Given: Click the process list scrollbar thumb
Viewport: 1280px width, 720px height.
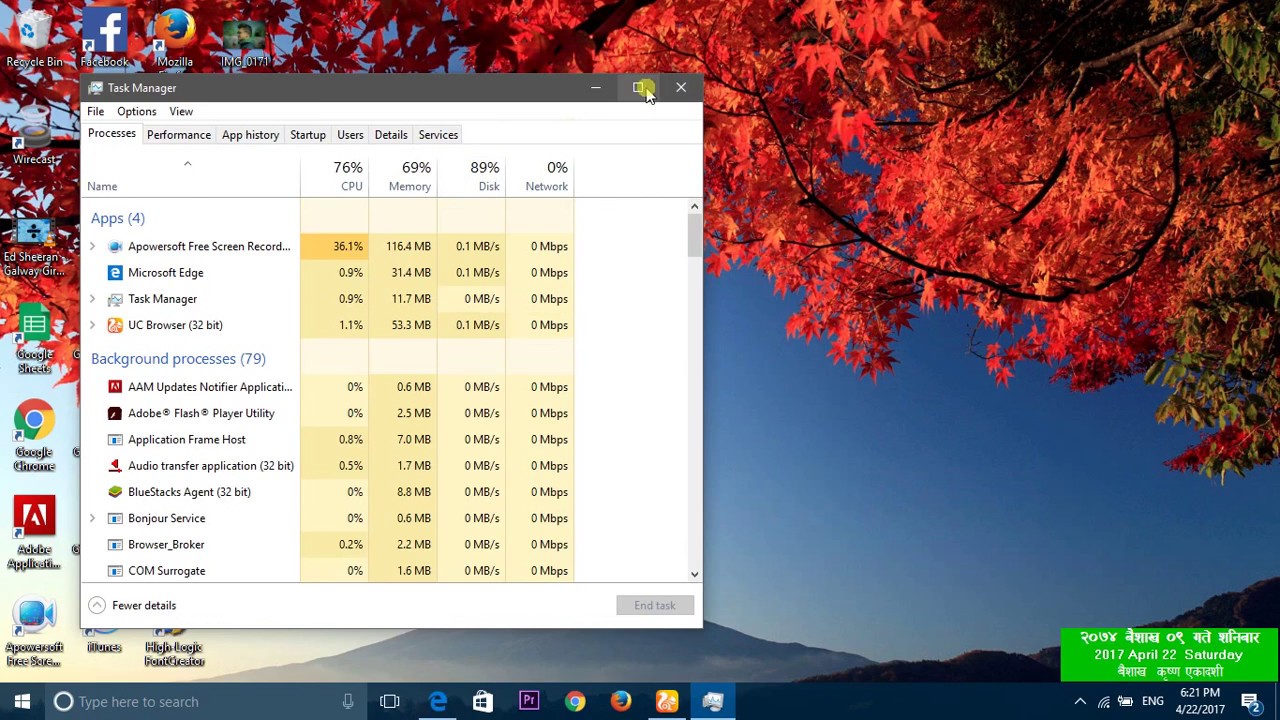Looking at the screenshot, I should 694,236.
